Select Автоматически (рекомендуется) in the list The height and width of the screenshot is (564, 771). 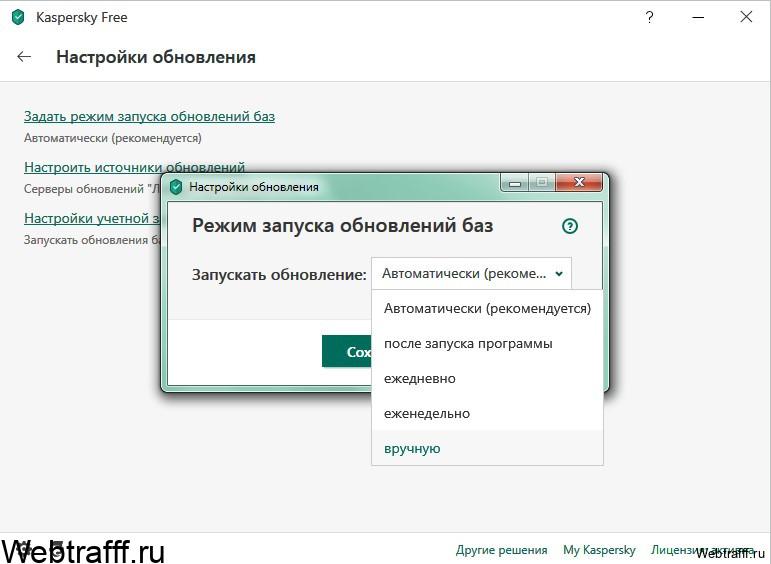(487, 308)
